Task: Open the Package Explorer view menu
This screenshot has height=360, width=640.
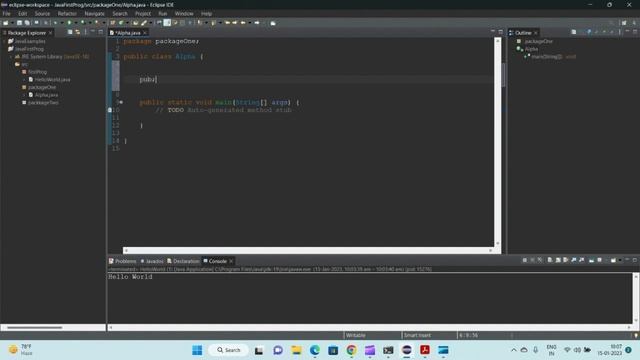Action: (x=85, y=32)
